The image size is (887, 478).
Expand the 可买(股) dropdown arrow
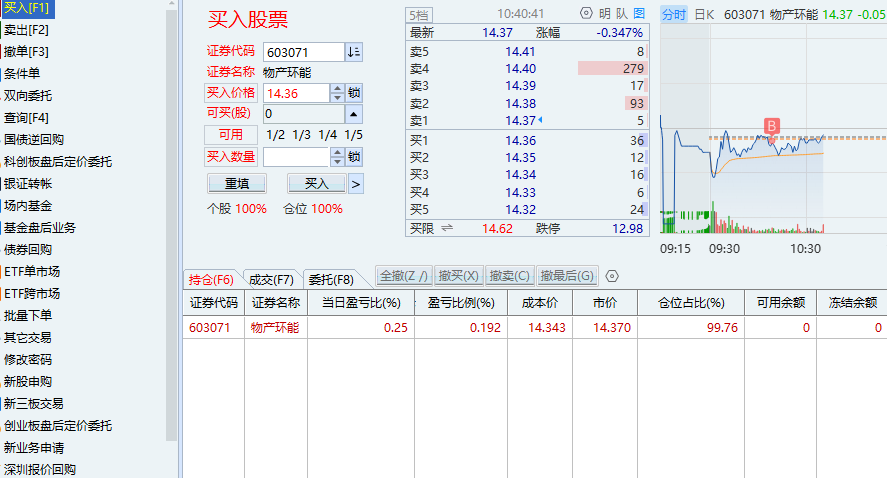(x=354, y=114)
